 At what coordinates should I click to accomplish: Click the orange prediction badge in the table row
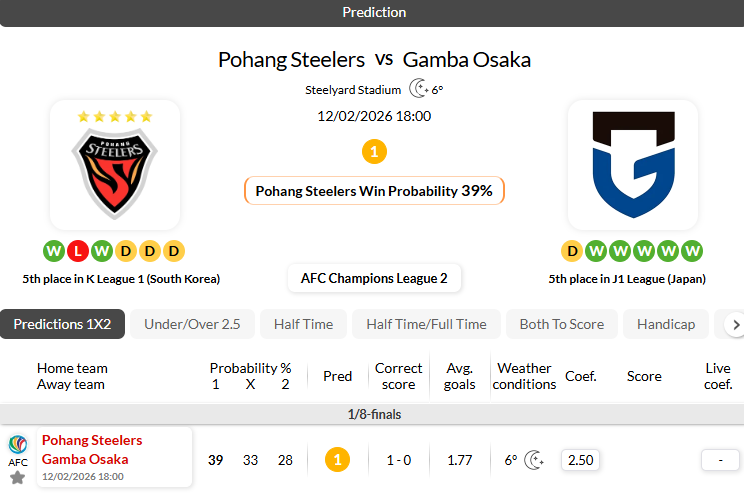click(x=338, y=460)
